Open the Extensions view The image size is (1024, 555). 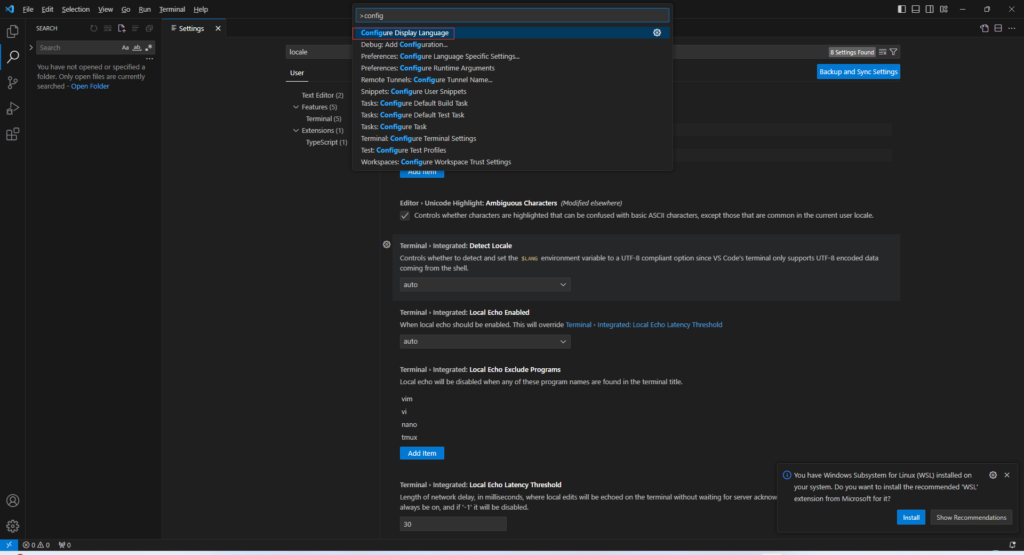(13, 134)
